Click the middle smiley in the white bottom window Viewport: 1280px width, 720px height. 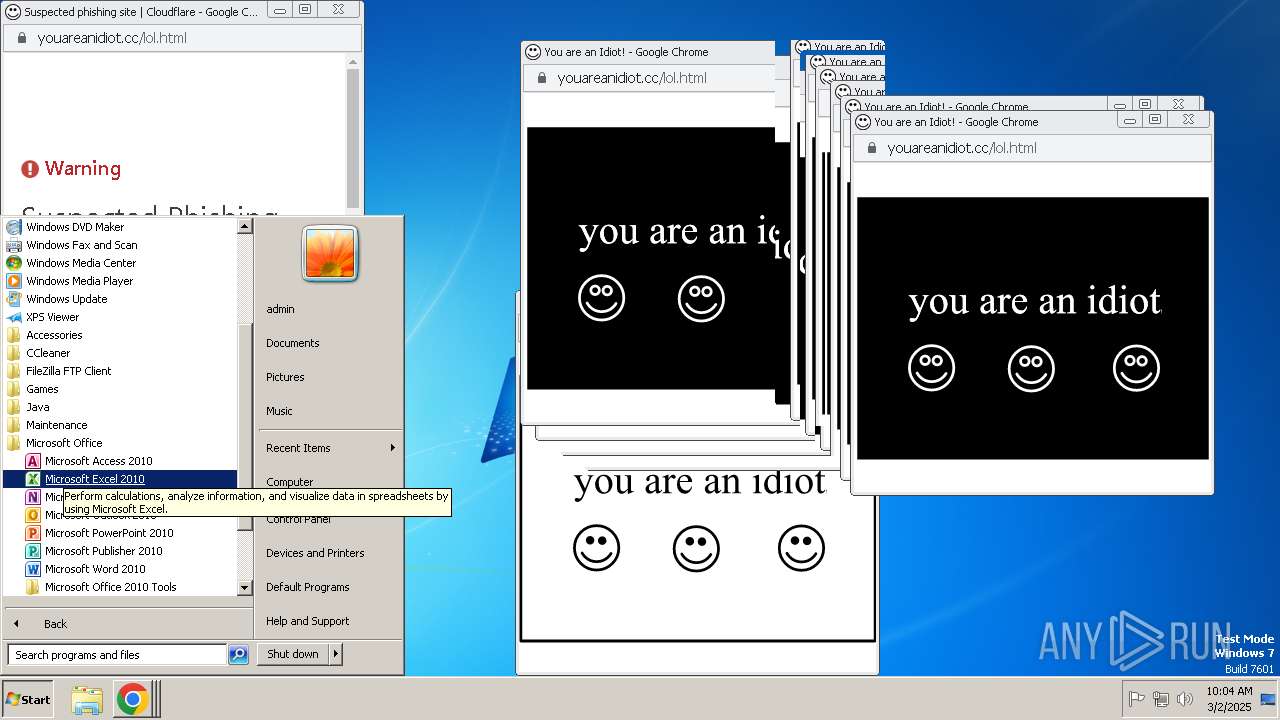[x=696, y=548]
